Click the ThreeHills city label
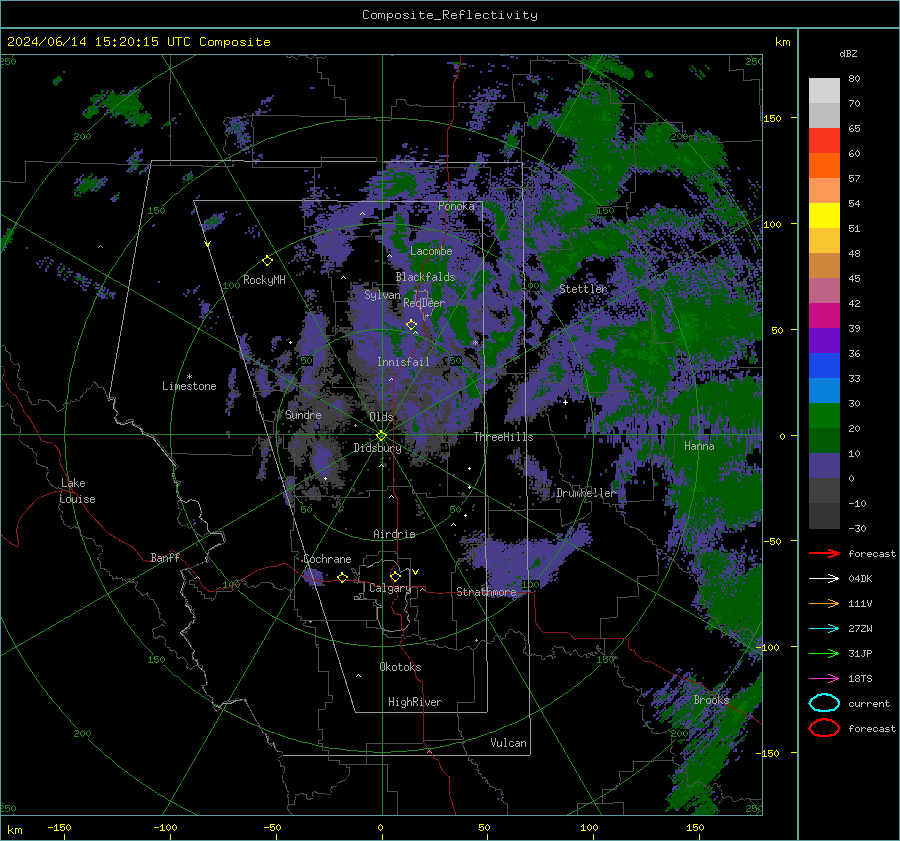 coord(503,437)
